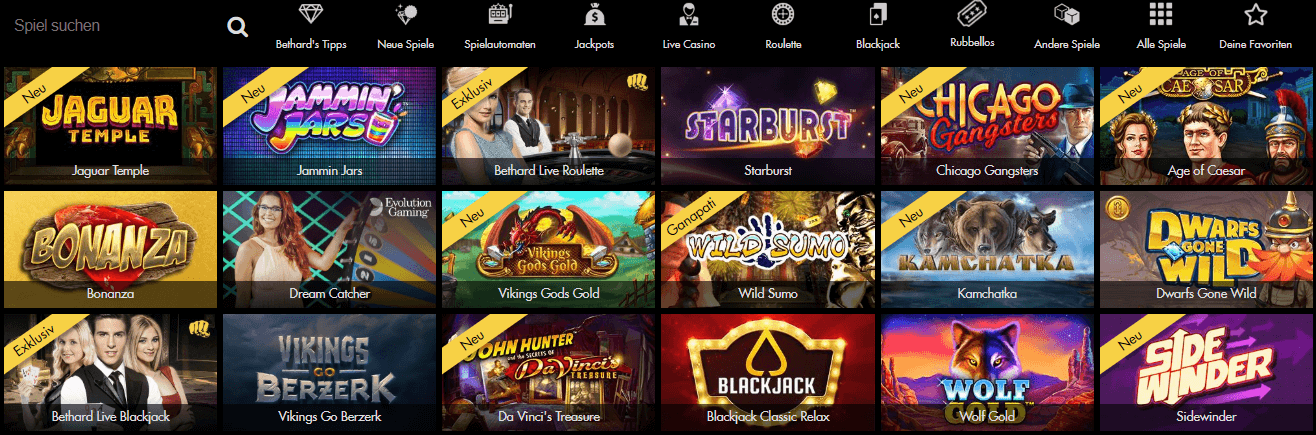Select Neue Spiele category icon
Image resolution: width=1316 pixels, height=435 pixels.
[x=405, y=15]
